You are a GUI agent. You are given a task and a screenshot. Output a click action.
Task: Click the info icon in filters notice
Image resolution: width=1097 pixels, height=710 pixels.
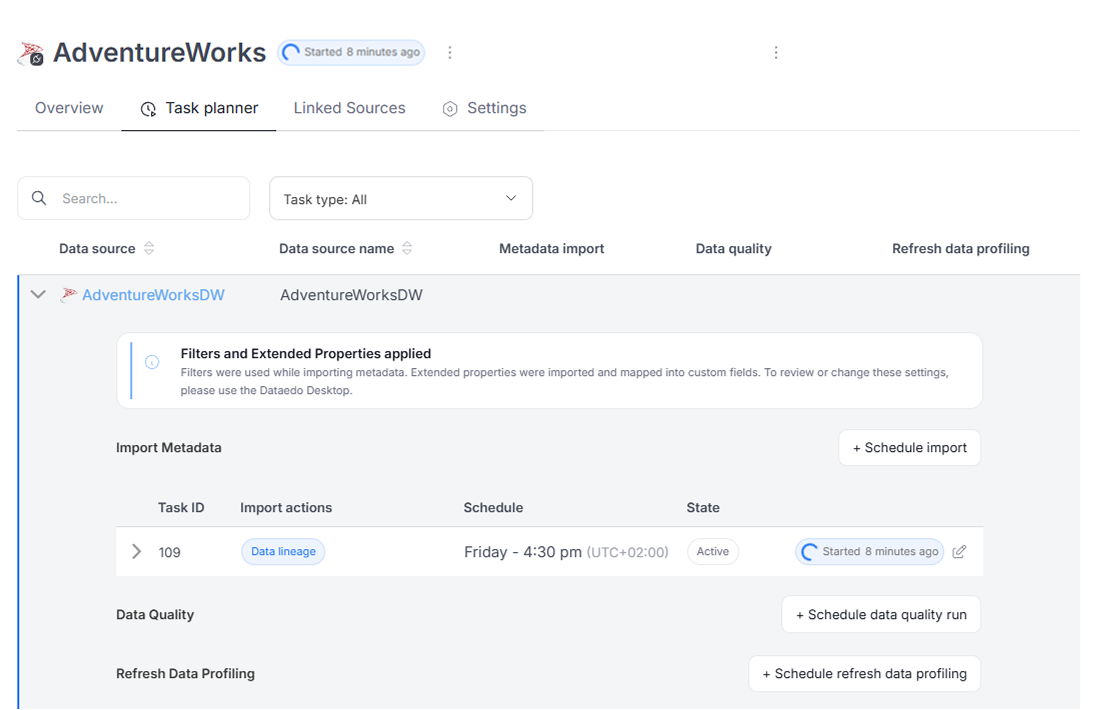[152, 362]
